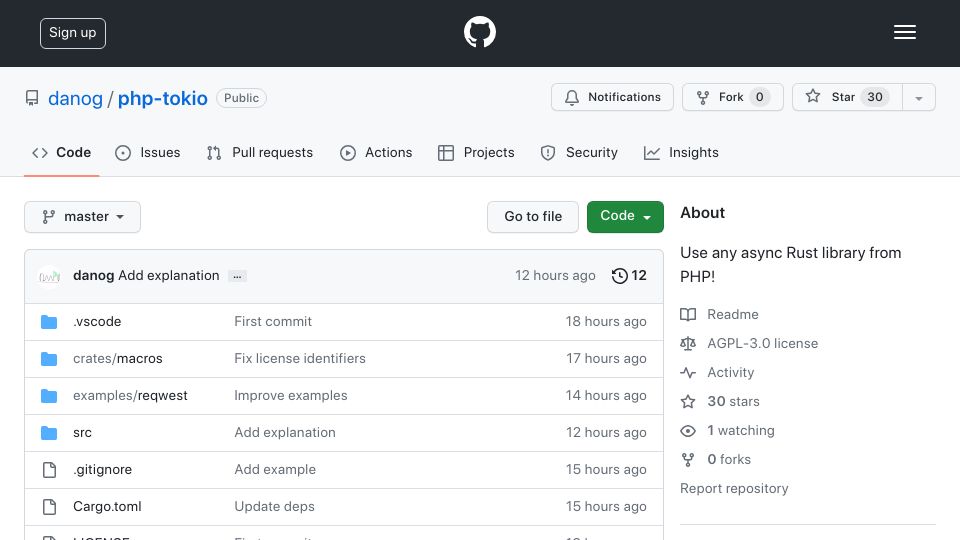960x540 pixels.
Task: Click the stars icon in About
Action: click(688, 402)
